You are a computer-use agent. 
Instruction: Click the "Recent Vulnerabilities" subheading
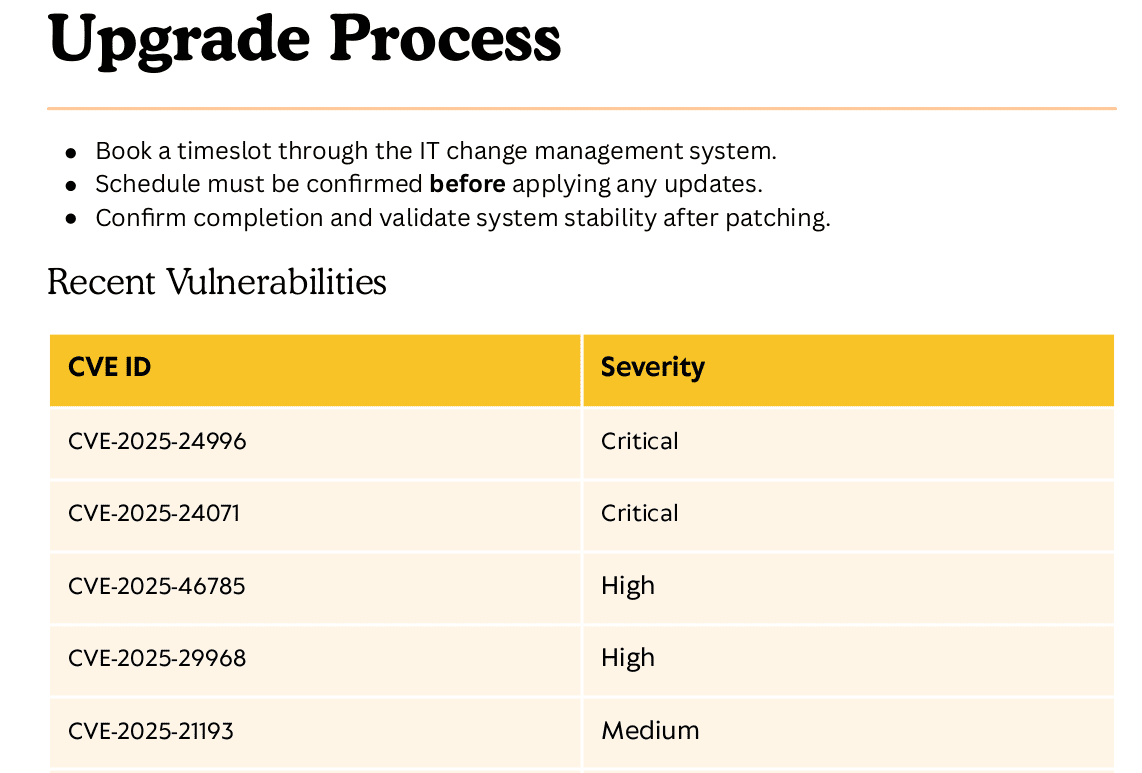click(x=217, y=283)
